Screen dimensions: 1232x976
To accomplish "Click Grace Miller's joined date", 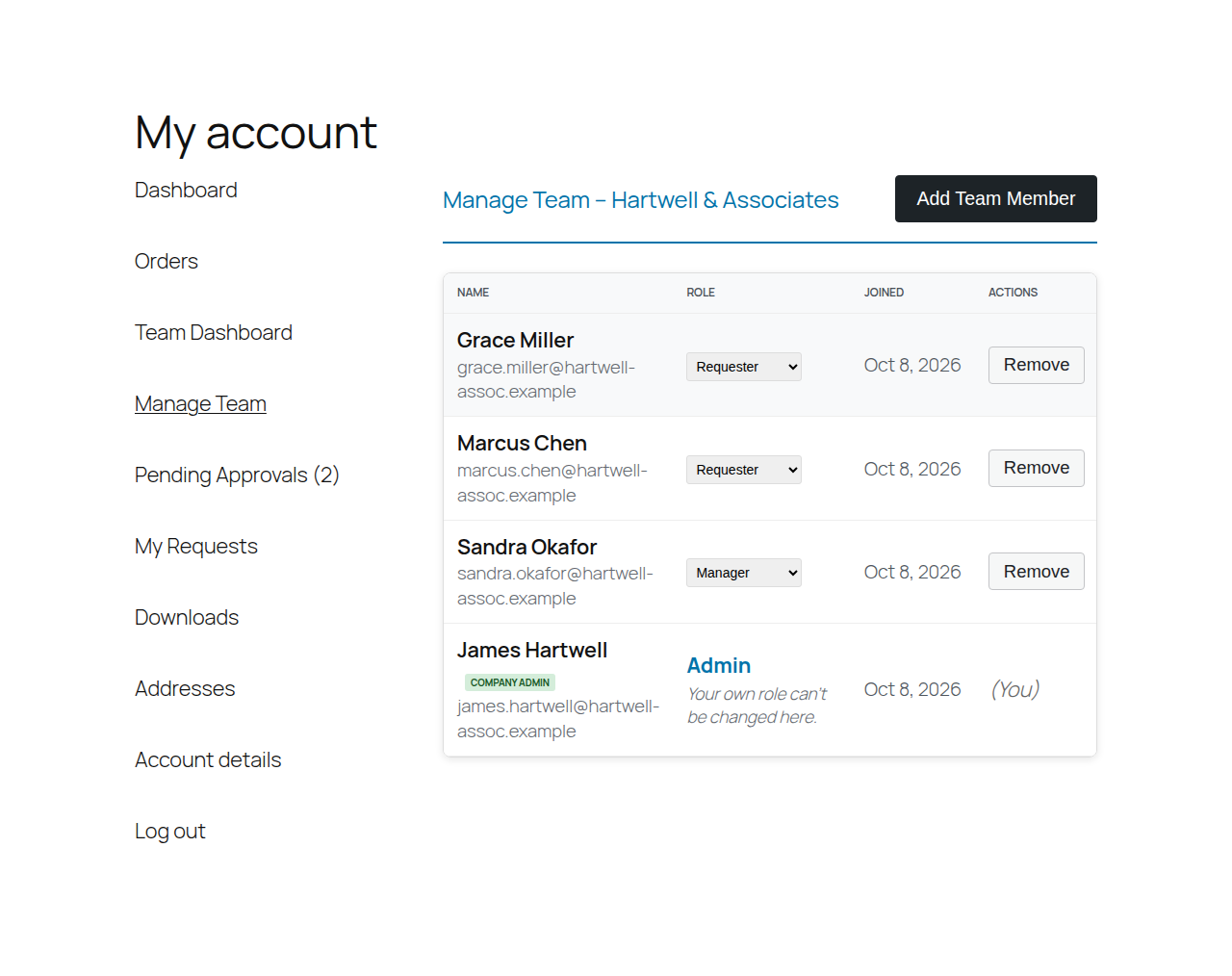I will (x=912, y=366).
